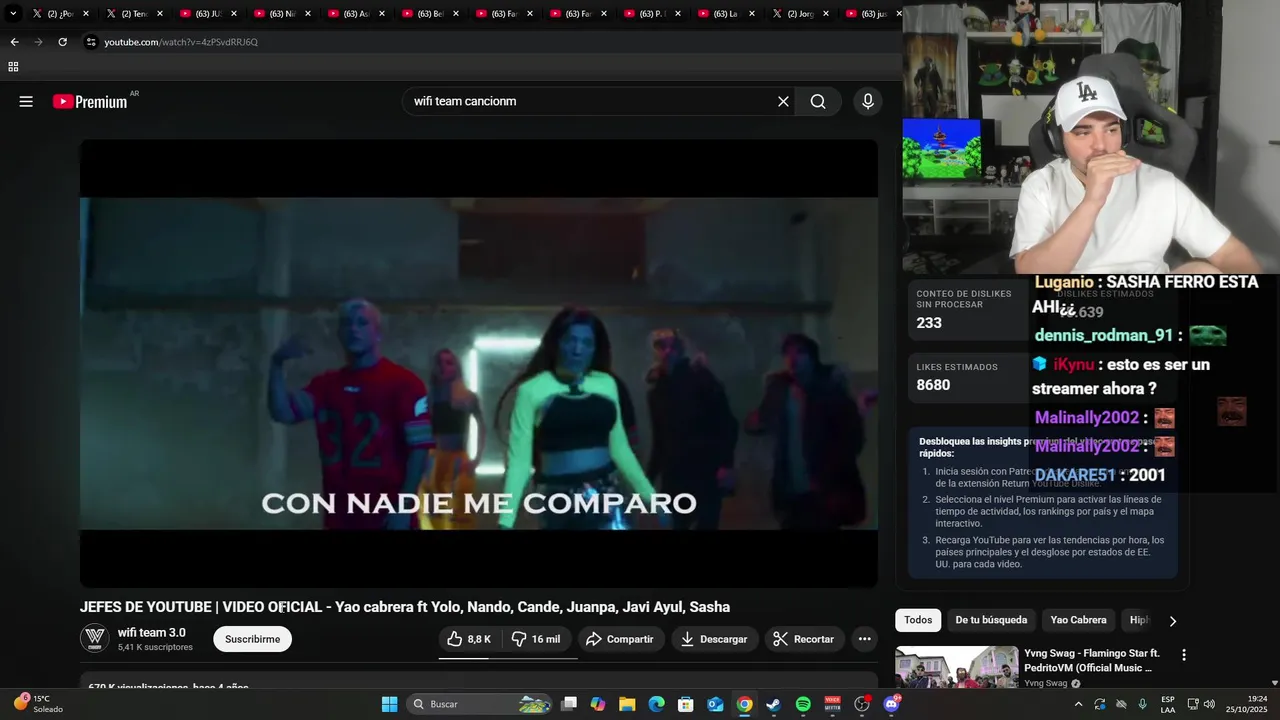Open Microsoft Edge from the taskbar
The width and height of the screenshot is (1280, 720).
pos(657,704)
